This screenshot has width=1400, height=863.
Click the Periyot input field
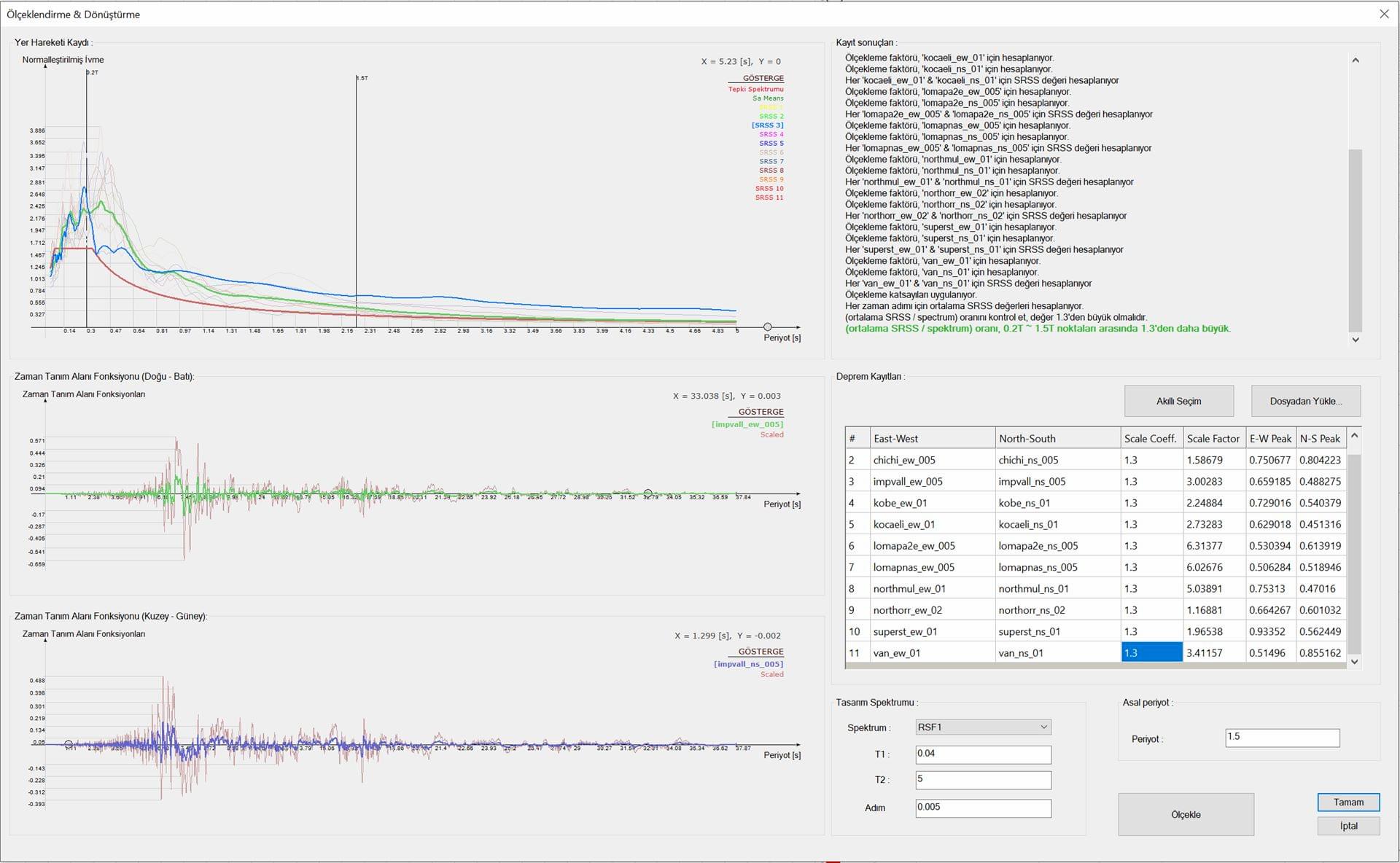[x=1282, y=737]
